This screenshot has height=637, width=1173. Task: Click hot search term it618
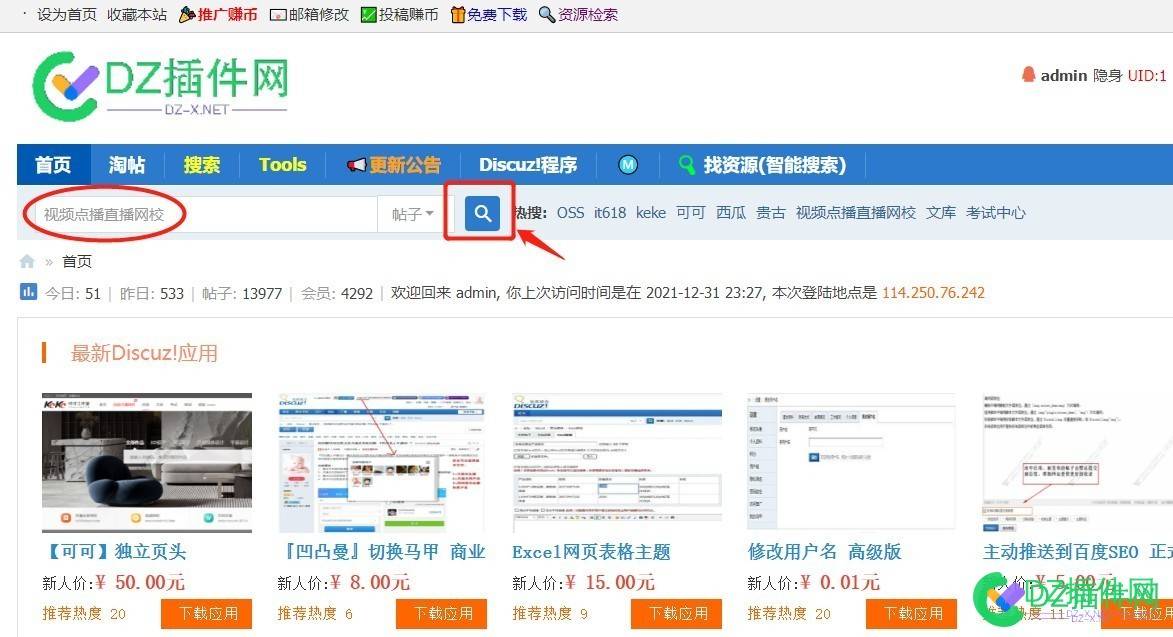(610, 213)
